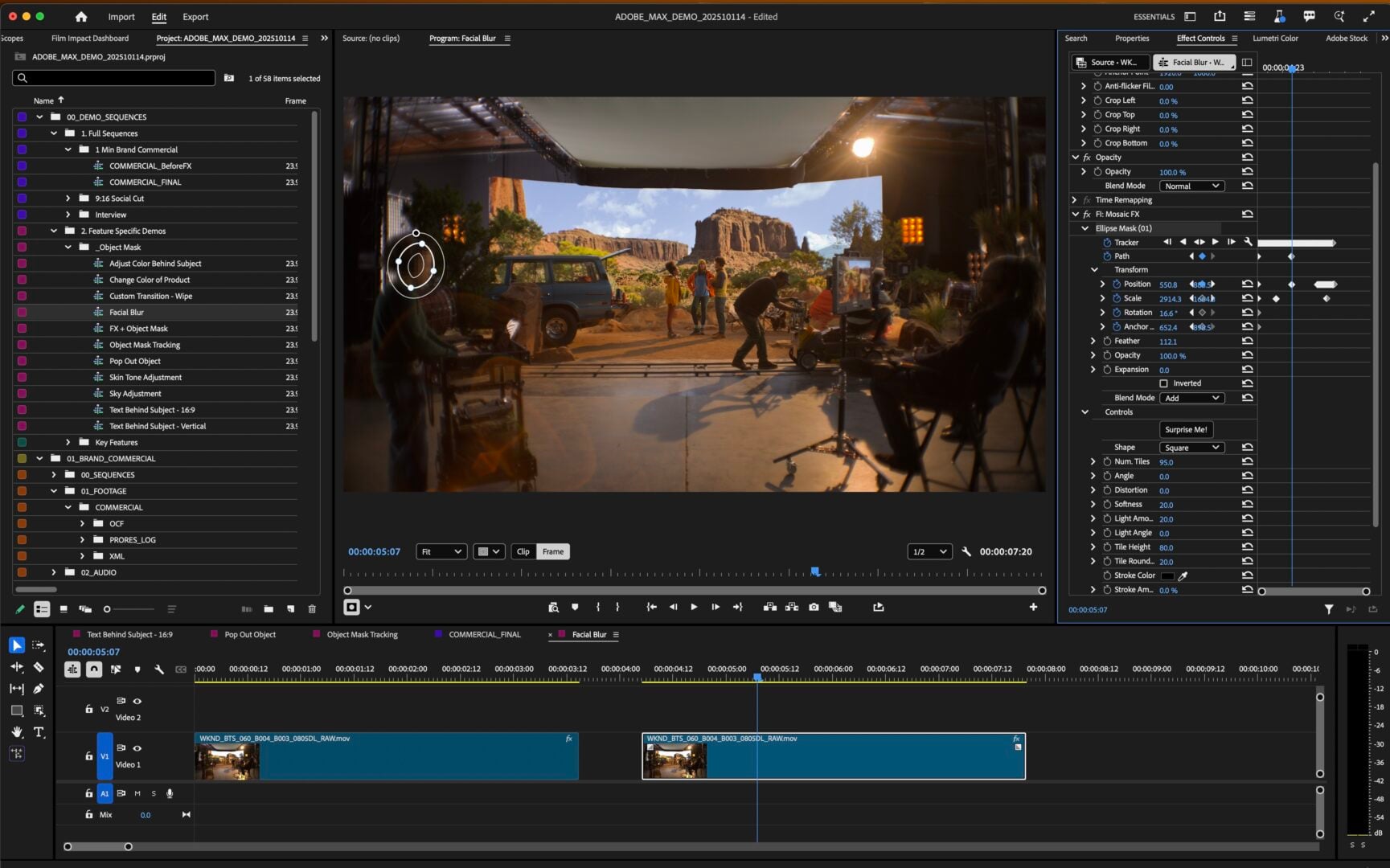Select the Razor tool
Image resolution: width=1390 pixels, height=868 pixels.
[39, 667]
